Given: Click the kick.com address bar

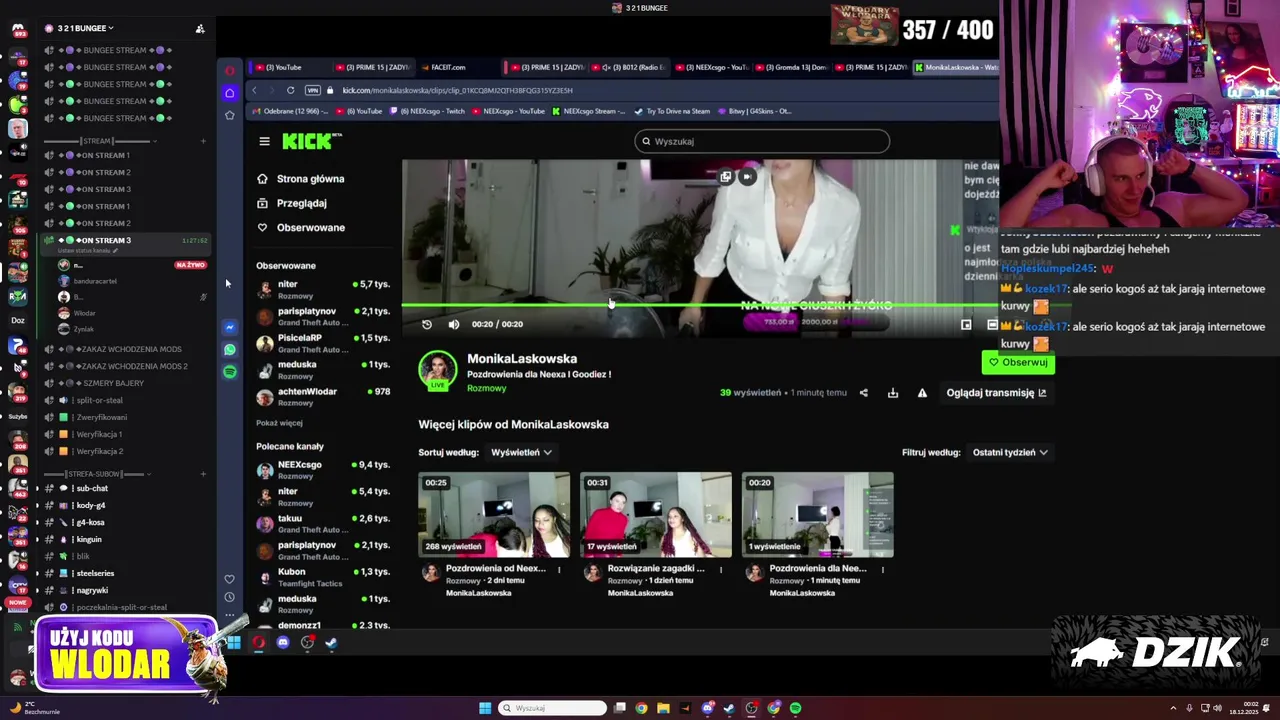Looking at the screenshot, I should click(458, 90).
